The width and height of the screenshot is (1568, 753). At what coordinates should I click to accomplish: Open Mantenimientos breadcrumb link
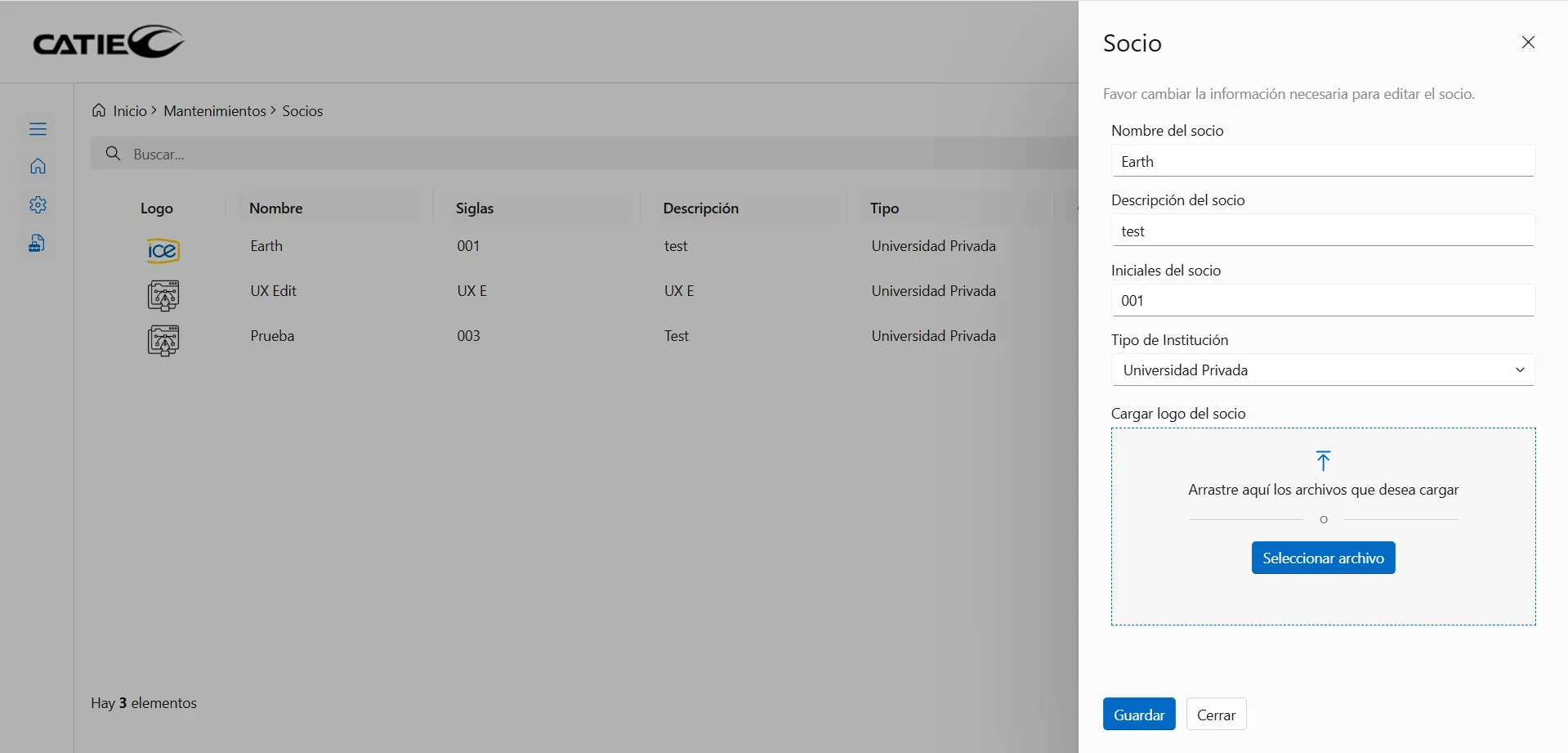pyautogui.click(x=214, y=111)
